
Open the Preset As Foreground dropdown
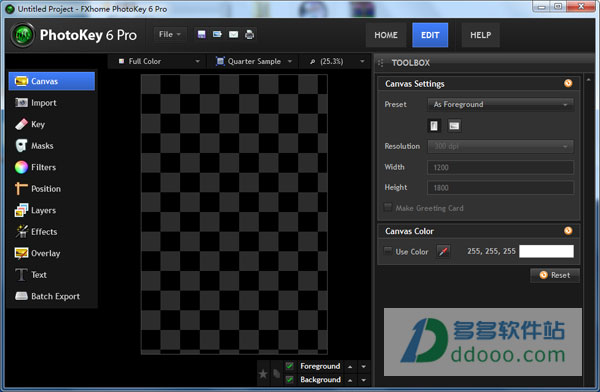click(x=500, y=104)
